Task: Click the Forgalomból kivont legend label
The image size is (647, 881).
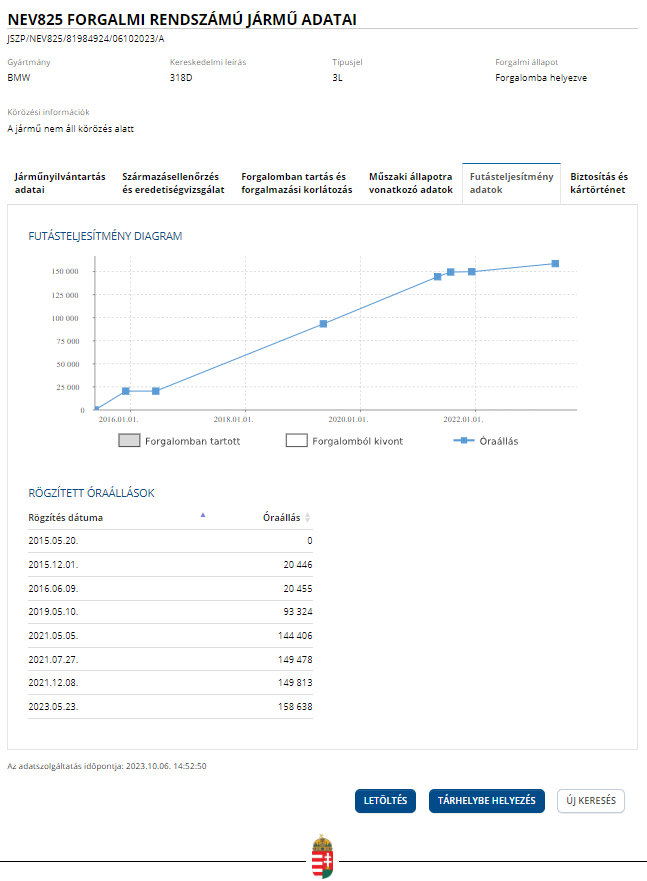Action: pos(358,441)
